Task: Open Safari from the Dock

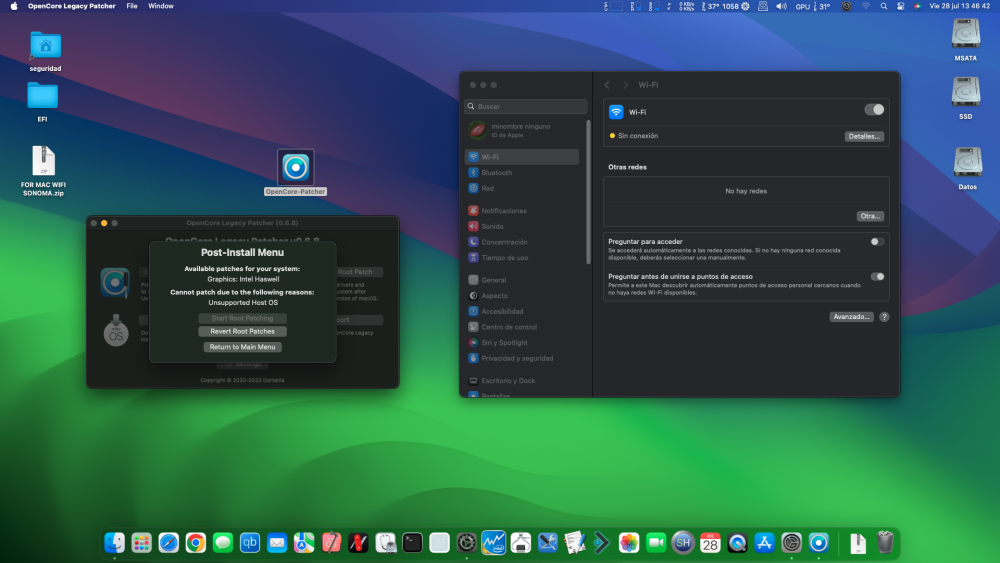Action: 168,543
